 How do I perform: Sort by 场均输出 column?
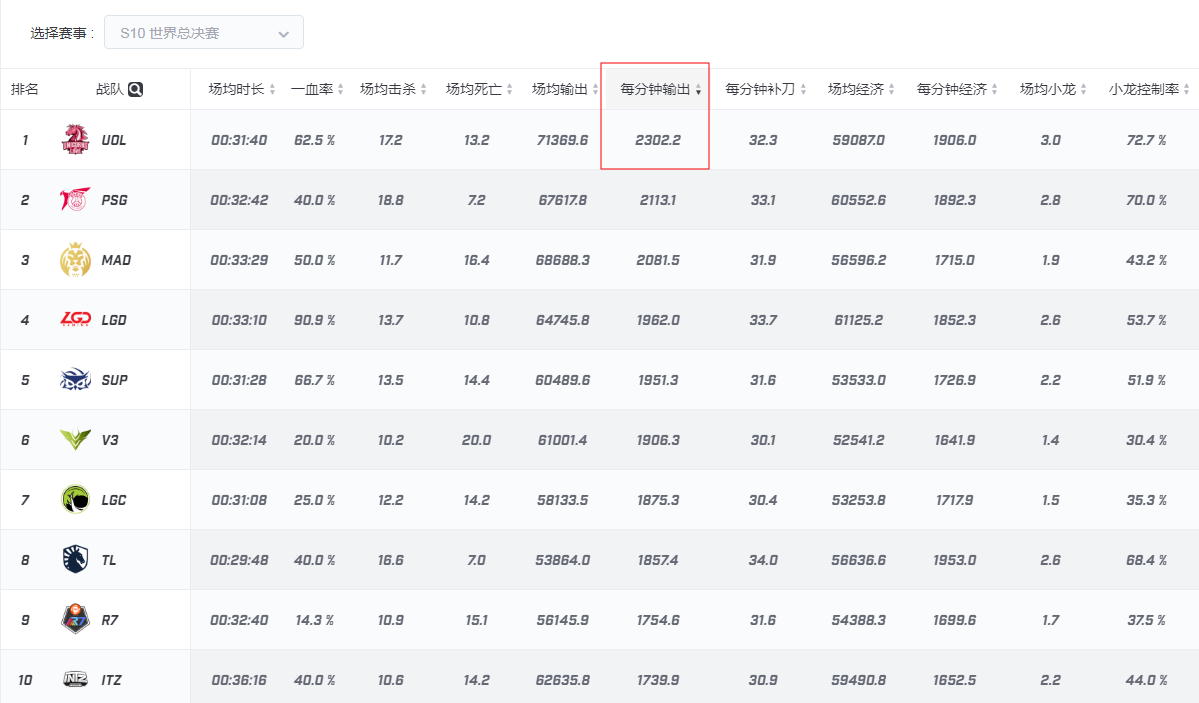pos(564,90)
